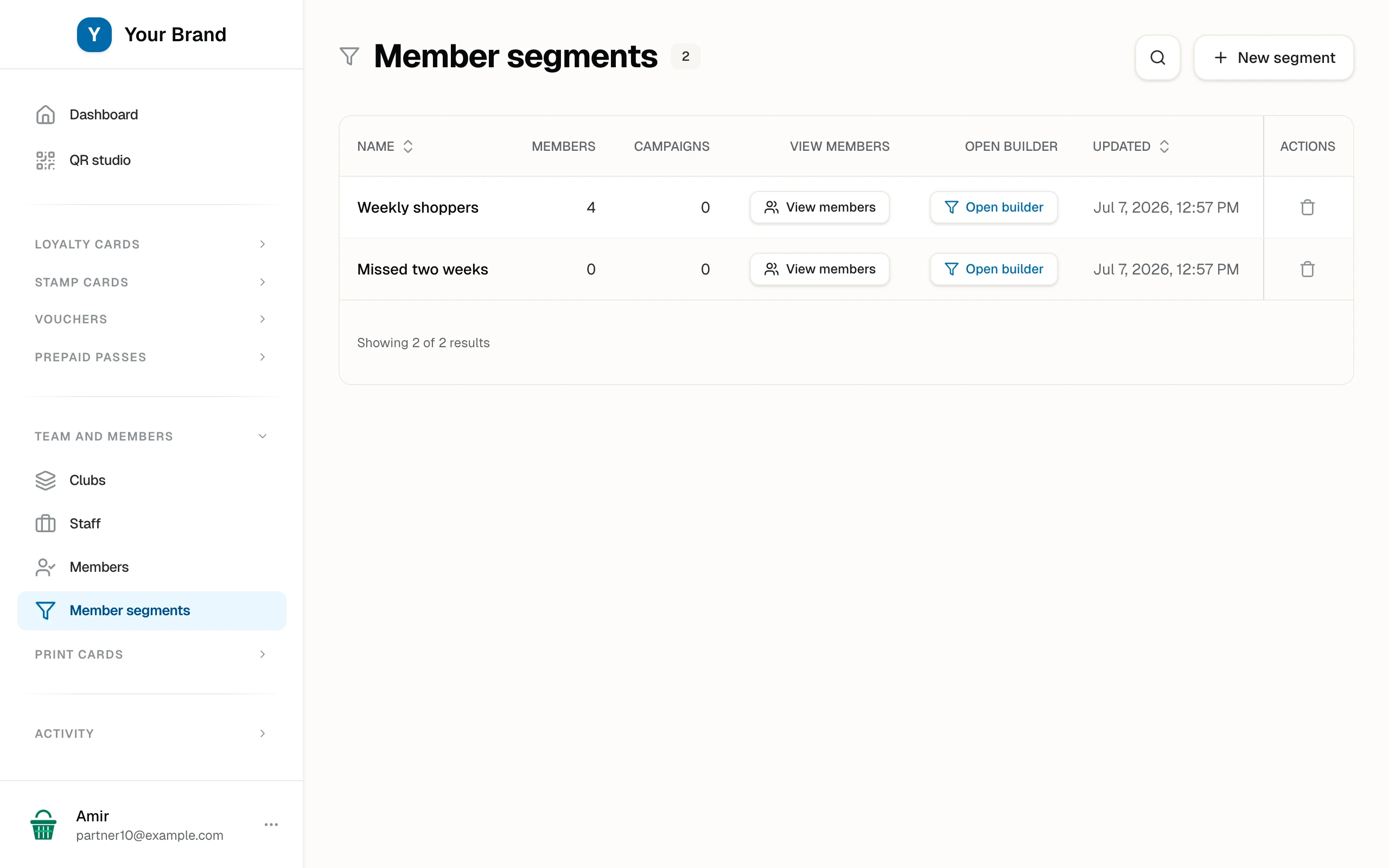View members of Weekly shoppers

coord(820,207)
